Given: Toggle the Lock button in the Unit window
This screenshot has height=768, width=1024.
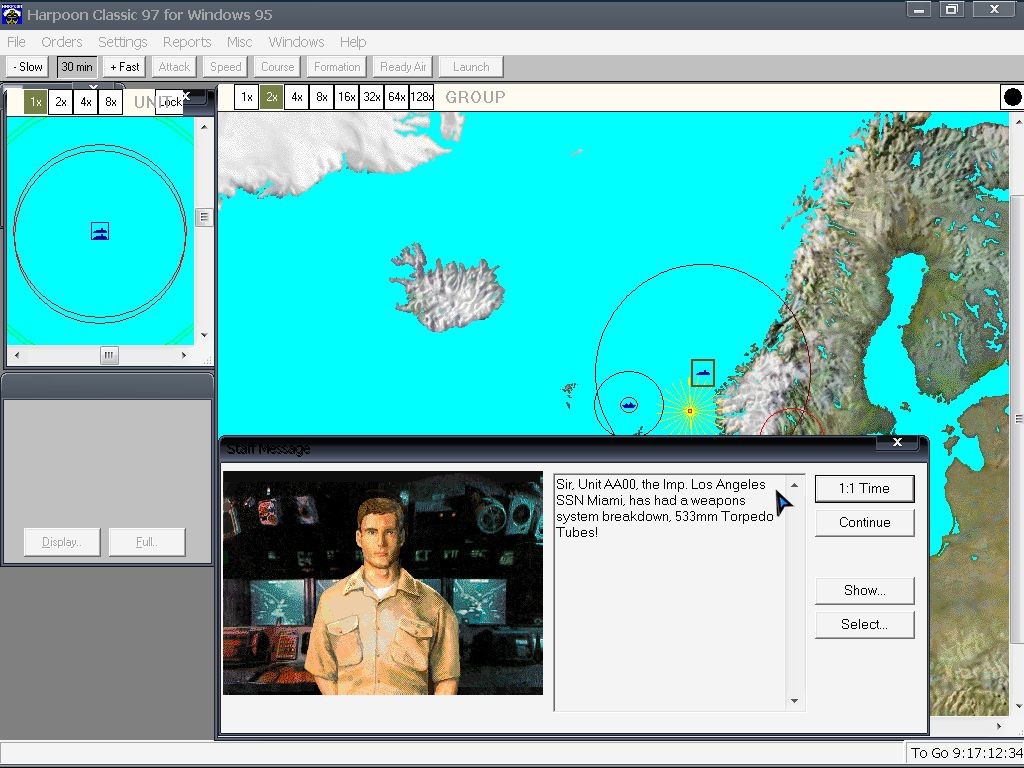Looking at the screenshot, I should tap(170, 102).
